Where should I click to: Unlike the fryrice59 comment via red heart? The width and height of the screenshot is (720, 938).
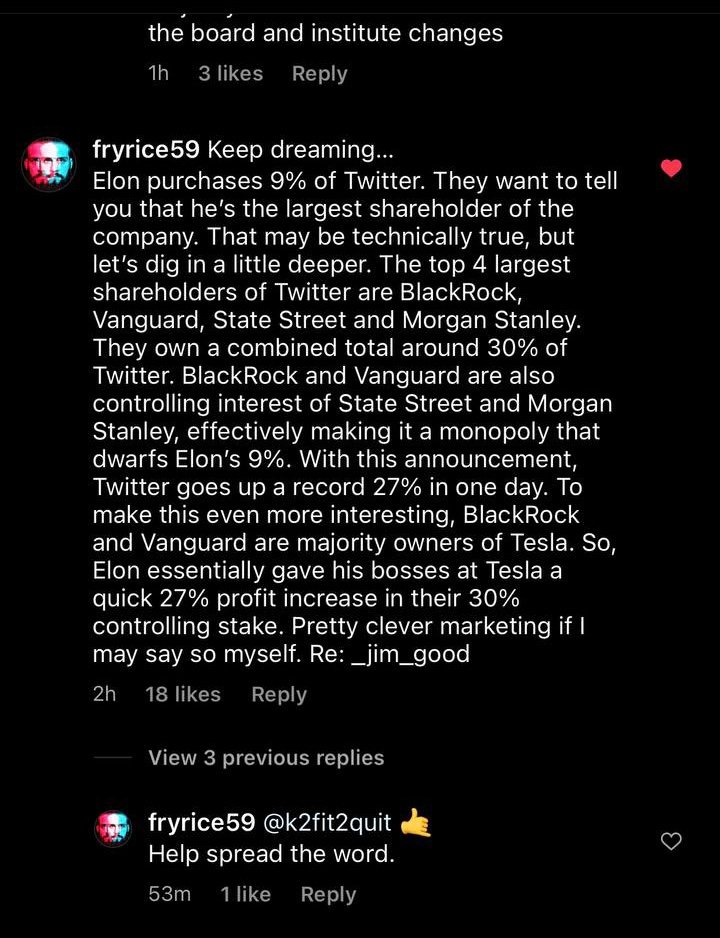coord(671,169)
